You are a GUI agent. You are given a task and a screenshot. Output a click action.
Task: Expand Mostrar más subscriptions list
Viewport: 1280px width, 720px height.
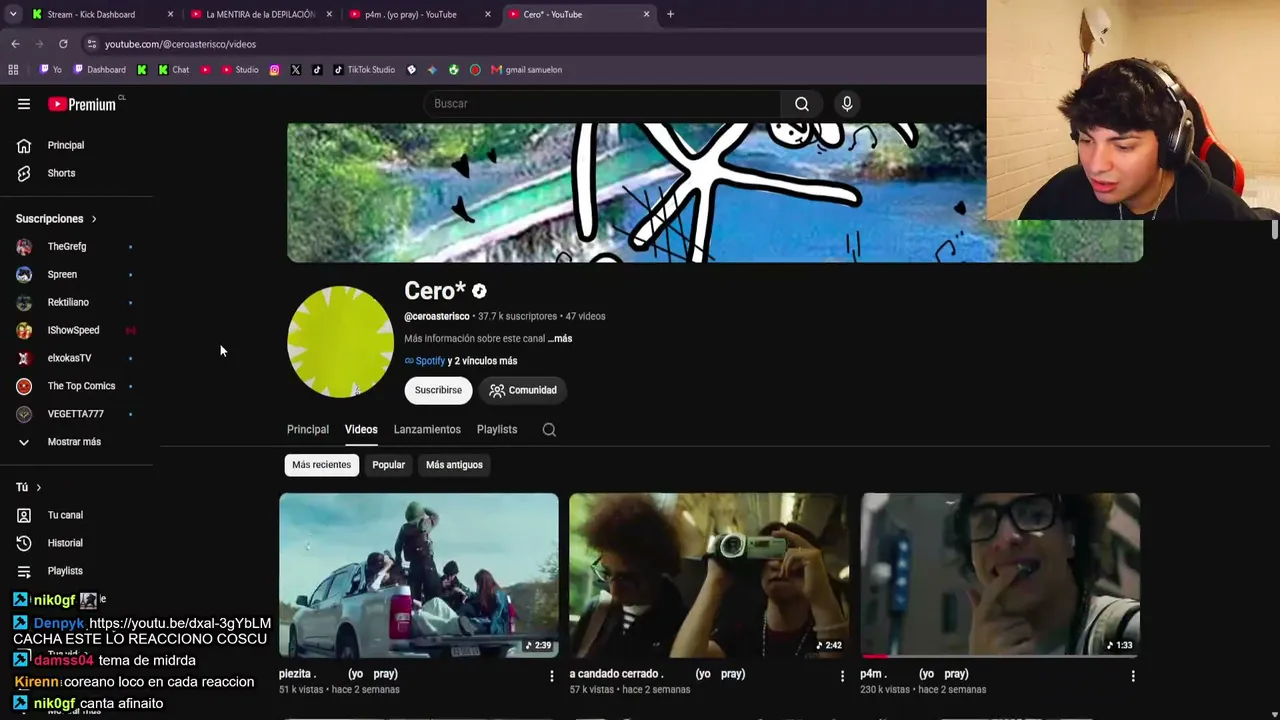[x=76, y=442]
